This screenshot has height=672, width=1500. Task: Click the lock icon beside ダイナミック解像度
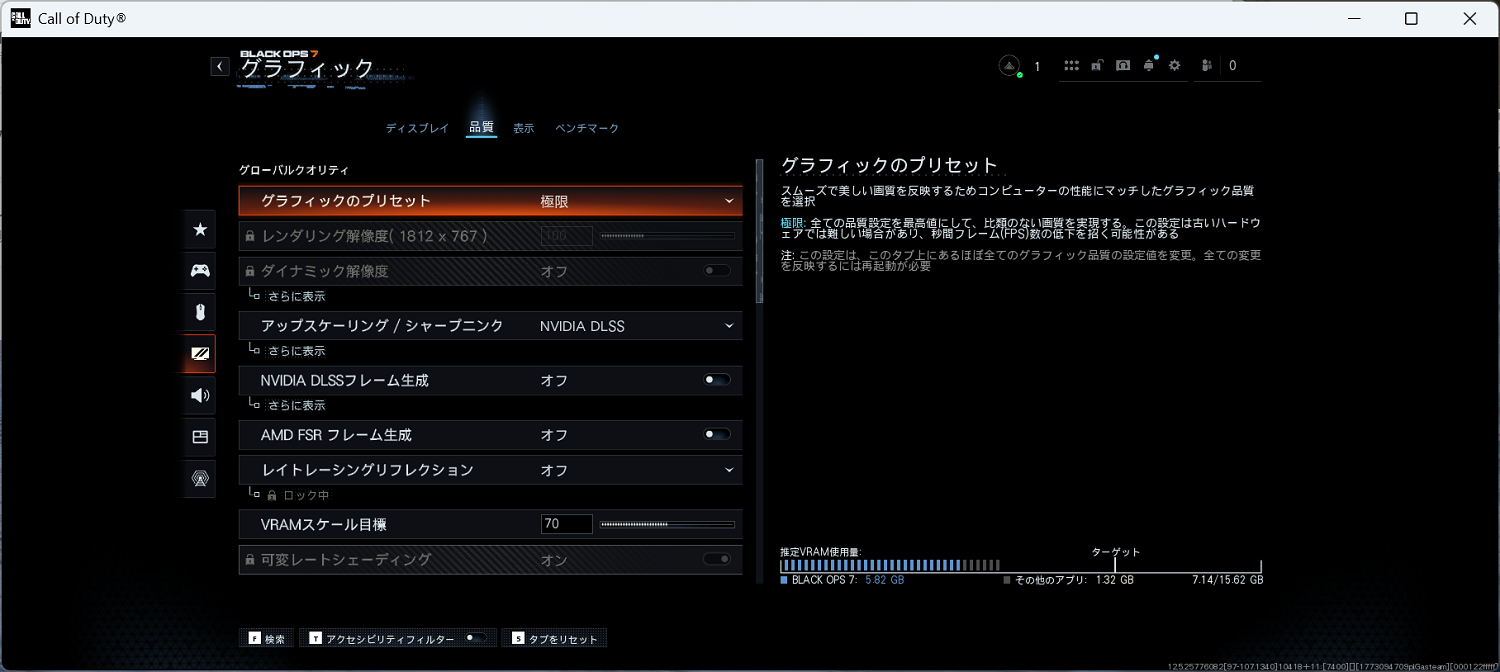coord(250,271)
